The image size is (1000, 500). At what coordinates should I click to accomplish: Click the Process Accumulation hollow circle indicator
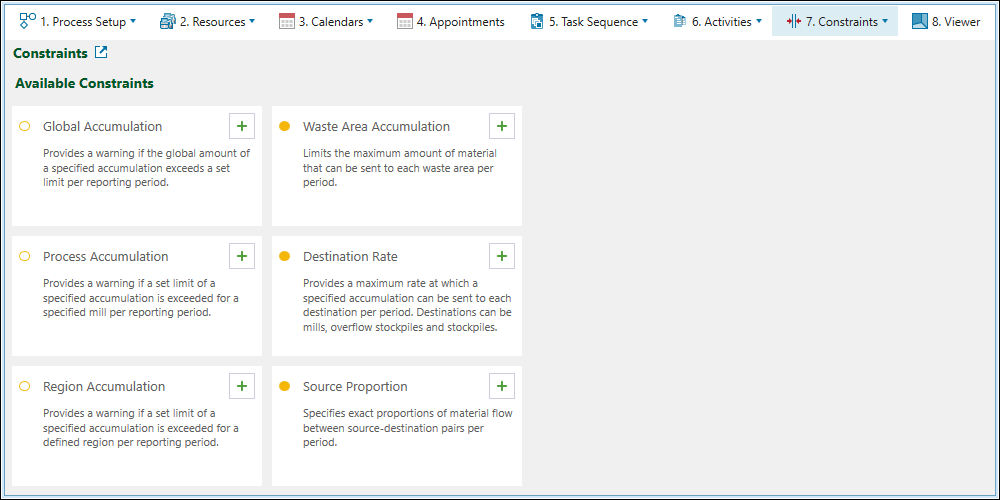(25, 256)
